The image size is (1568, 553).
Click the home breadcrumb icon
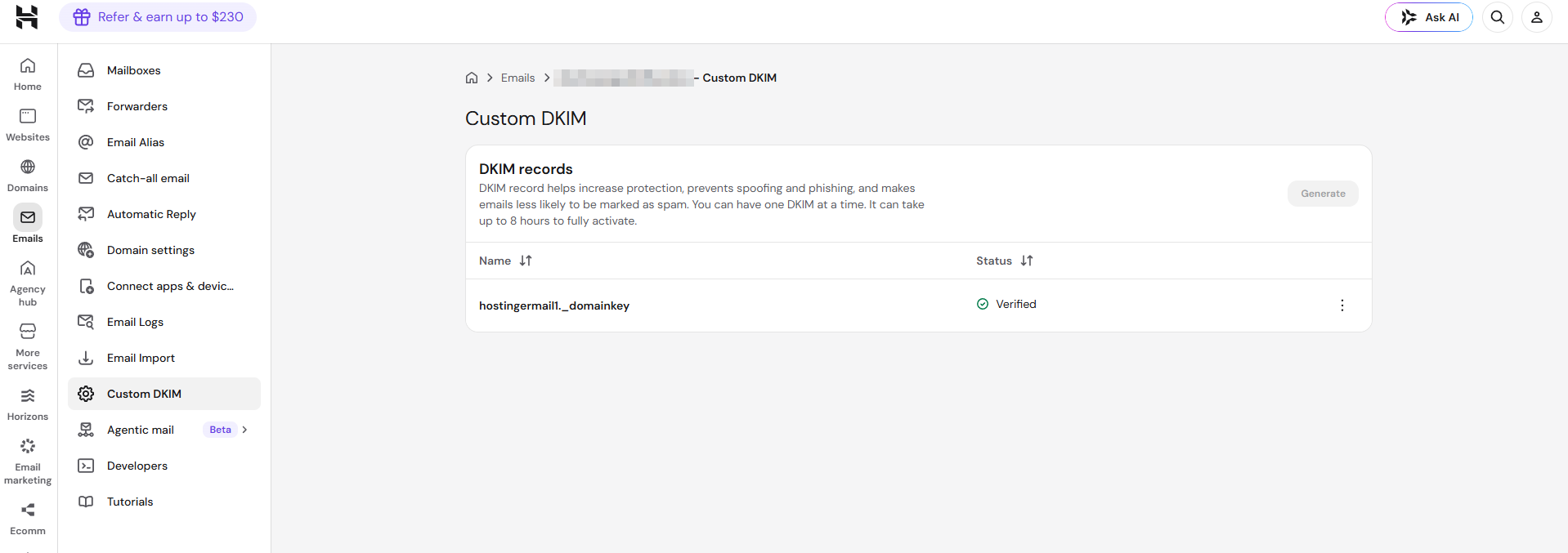[x=472, y=78]
